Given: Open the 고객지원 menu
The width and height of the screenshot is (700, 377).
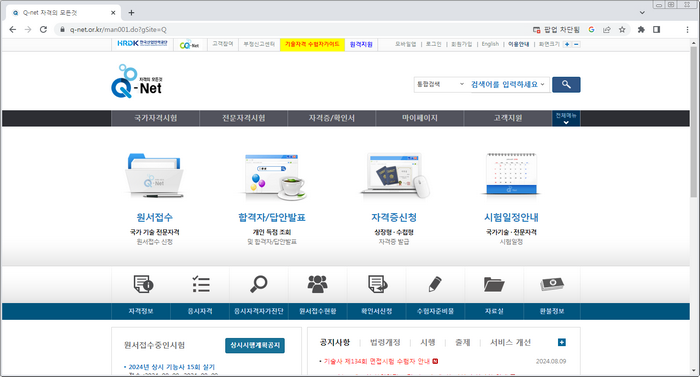Looking at the screenshot, I should tap(508, 118).
